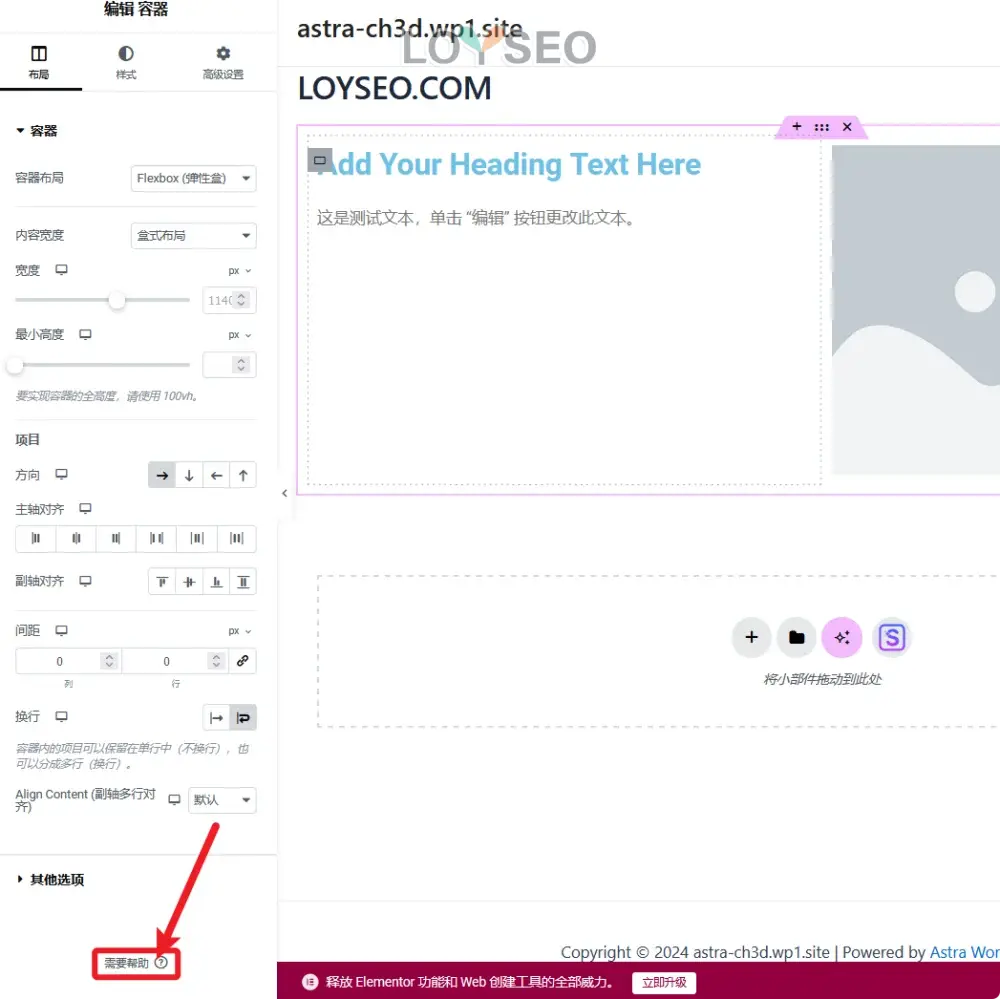The image size is (1000, 999).
Task: Click responsive device icon next to 副轴对齐
Action: 85,581
